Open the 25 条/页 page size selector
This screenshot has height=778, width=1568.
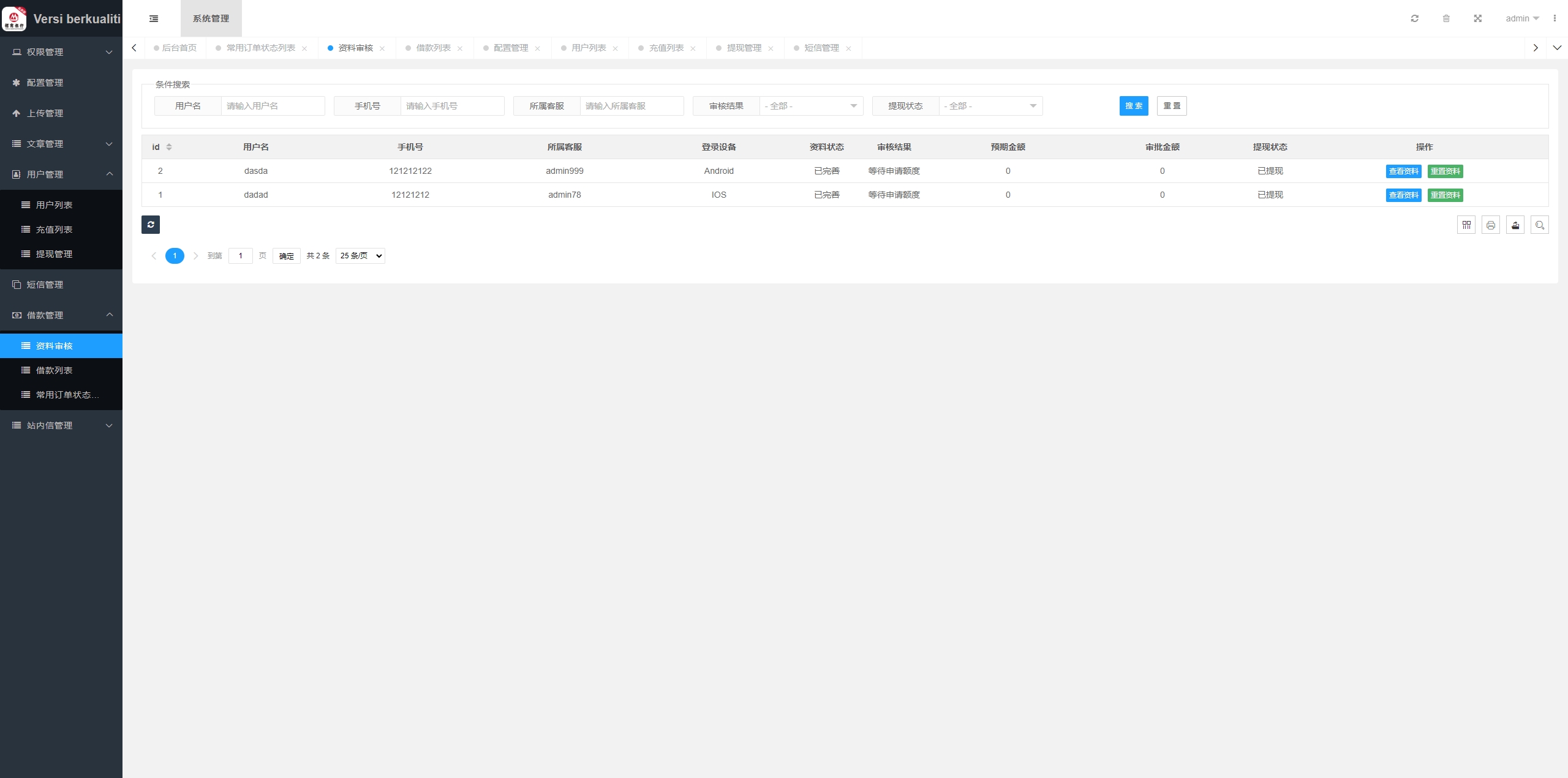pyautogui.click(x=360, y=256)
